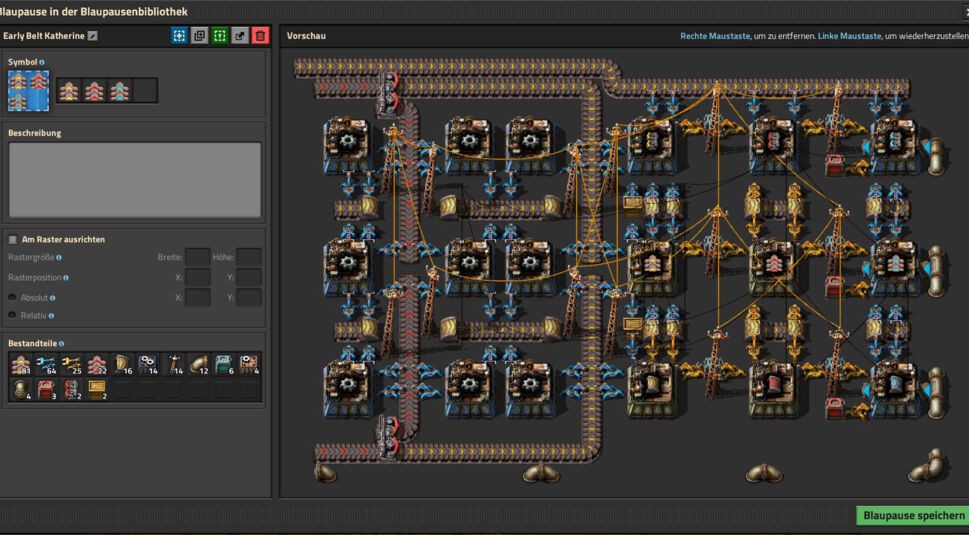Viewport: 969px width, 535px height.
Task: Click the Blaupausenbibliothek window title
Action: coord(93,11)
